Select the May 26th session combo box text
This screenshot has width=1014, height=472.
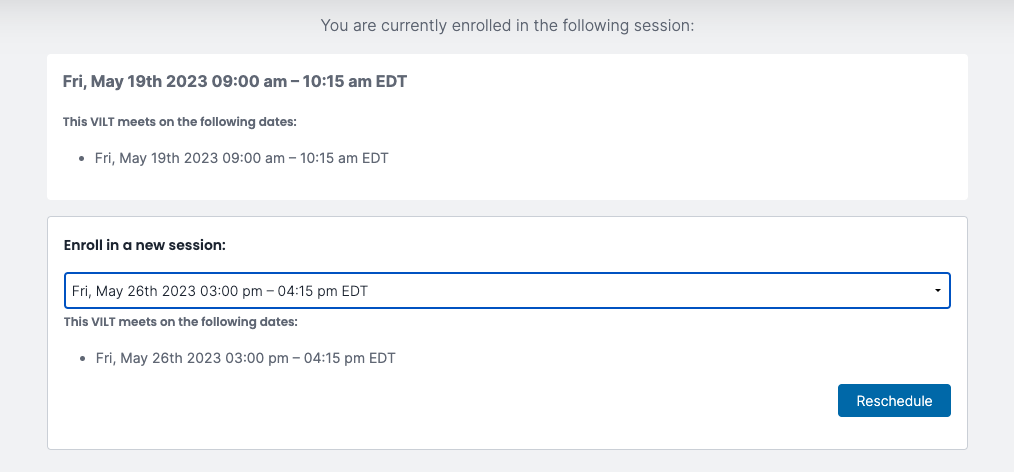[220, 291]
